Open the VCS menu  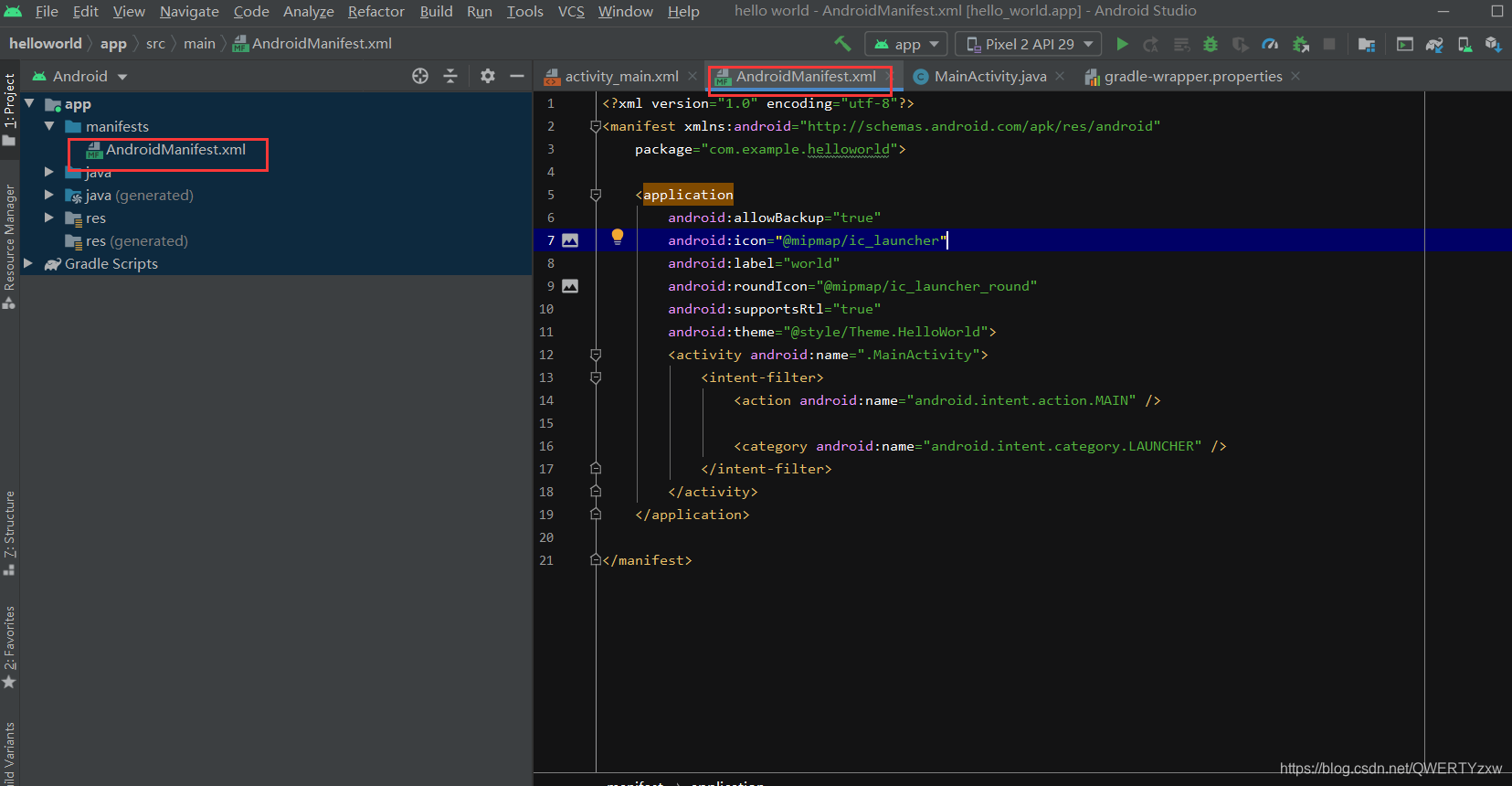click(571, 11)
